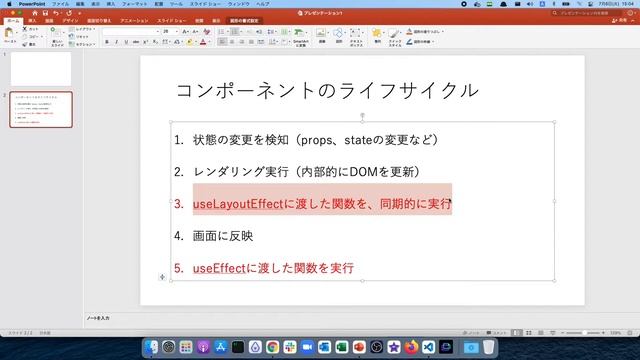Image resolution: width=640 pixels, height=360 pixels.
Task: Click the Arrange icon
Action: coord(377,33)
